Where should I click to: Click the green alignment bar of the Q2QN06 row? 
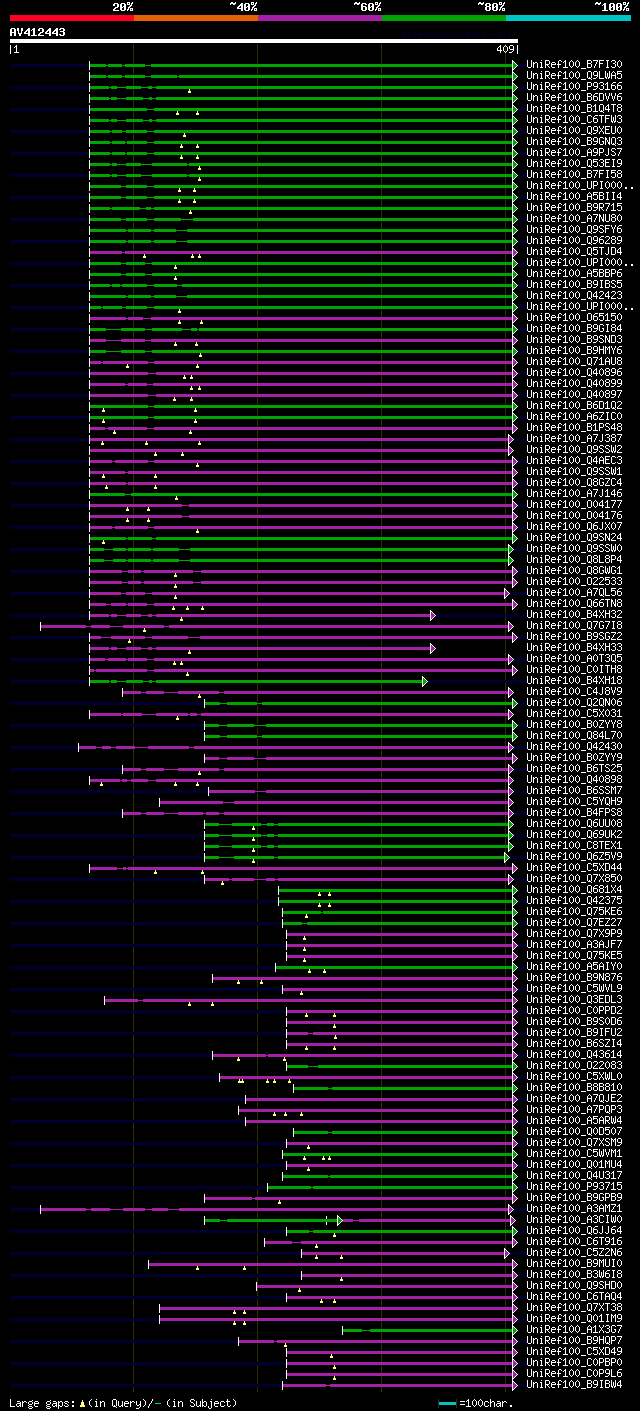[360, 703]
